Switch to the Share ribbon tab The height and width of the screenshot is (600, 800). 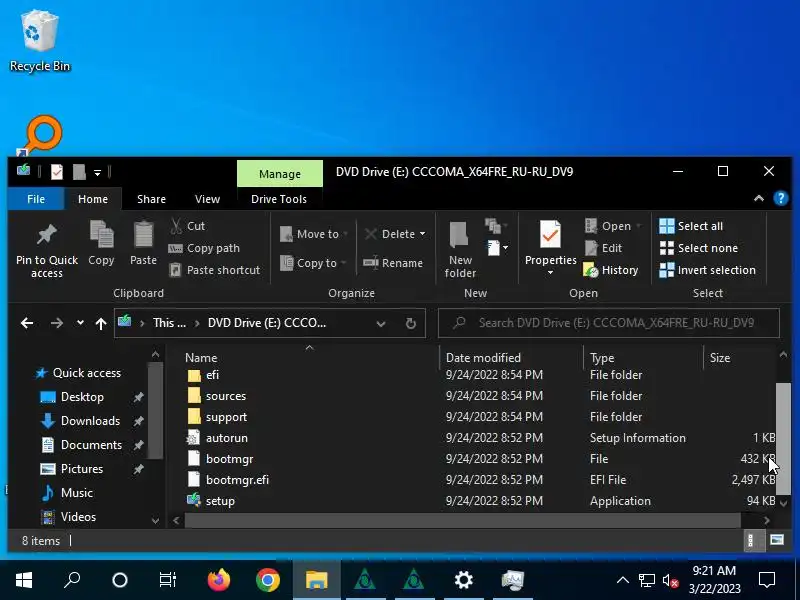coord(151,199)
